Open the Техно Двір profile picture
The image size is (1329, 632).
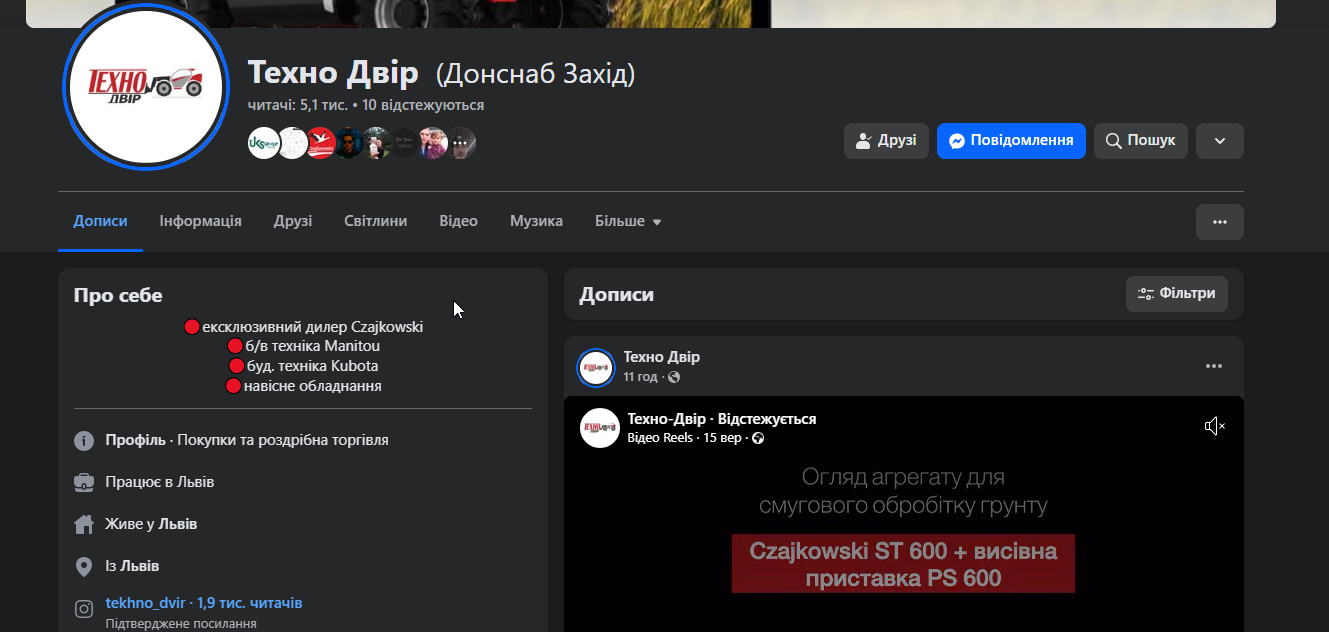[x=146, y=87]
